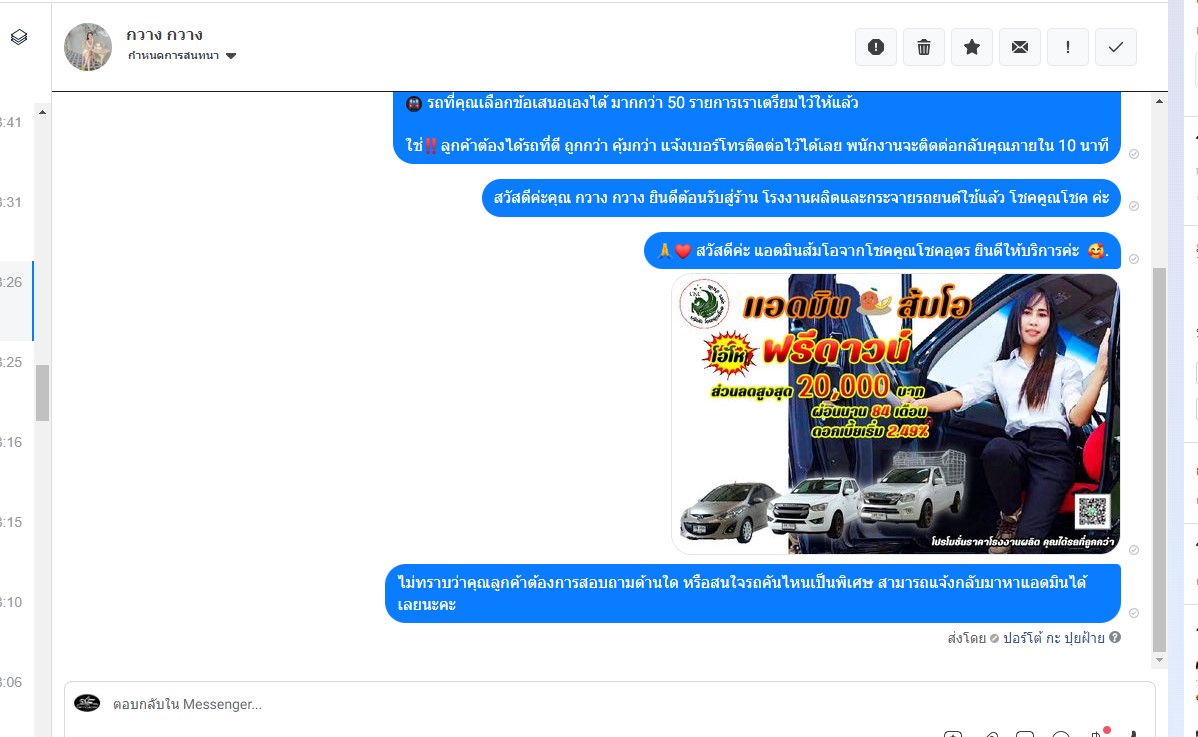1198x737 pixels.
Task: Click the conversation list scrollbar thumb
Action: point(43,393)
